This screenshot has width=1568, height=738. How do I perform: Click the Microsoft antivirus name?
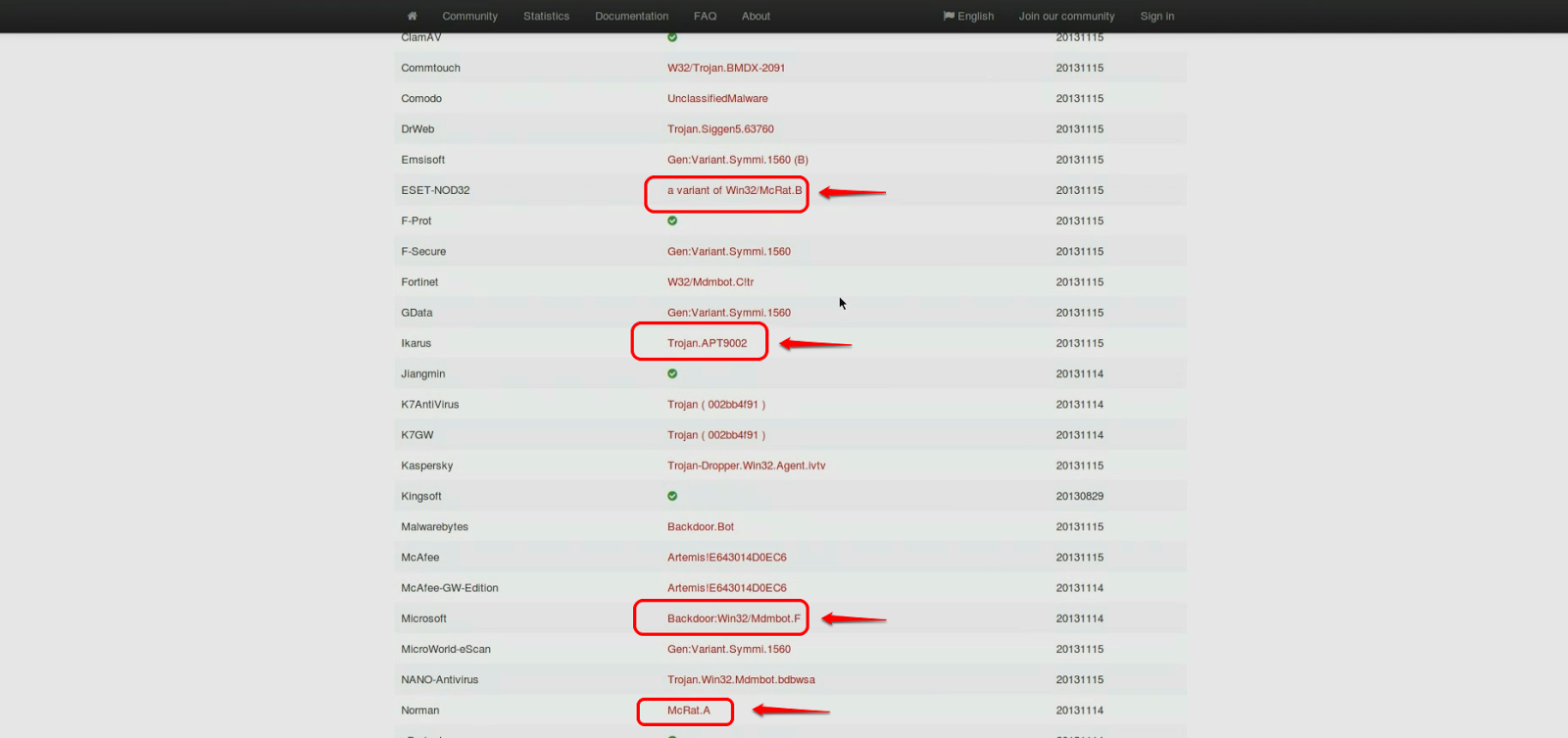coord(423,618)
